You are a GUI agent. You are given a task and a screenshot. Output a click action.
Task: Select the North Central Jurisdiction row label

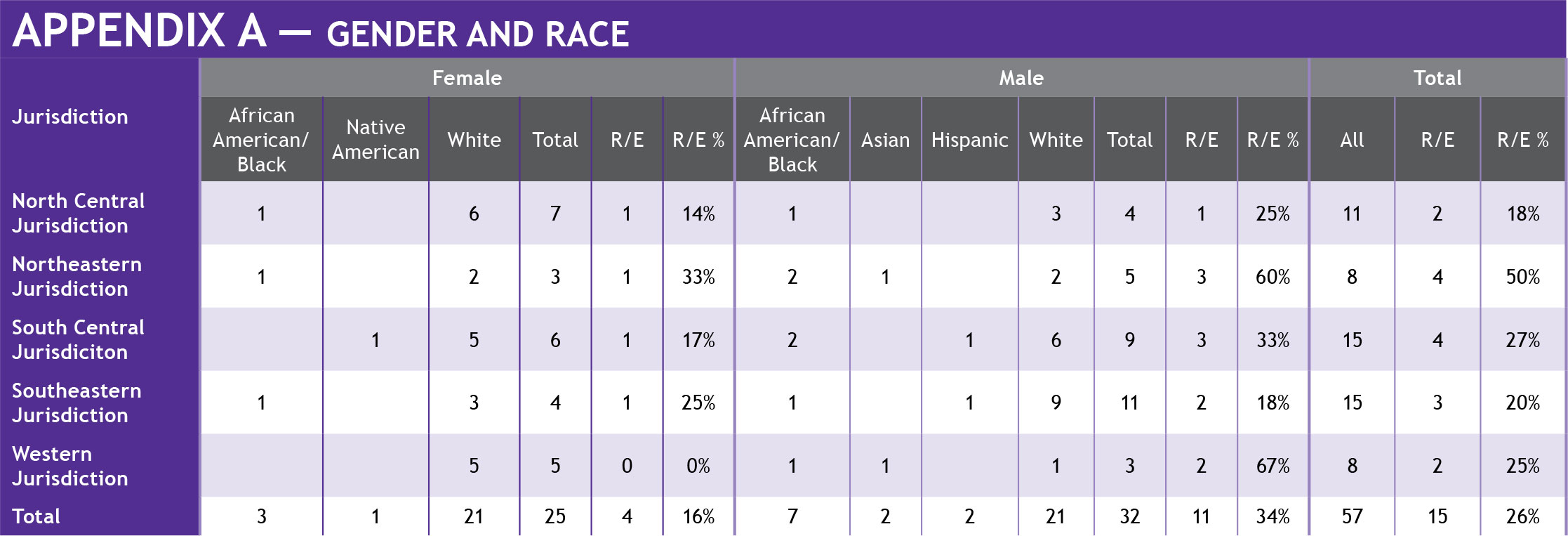(78, 213)
